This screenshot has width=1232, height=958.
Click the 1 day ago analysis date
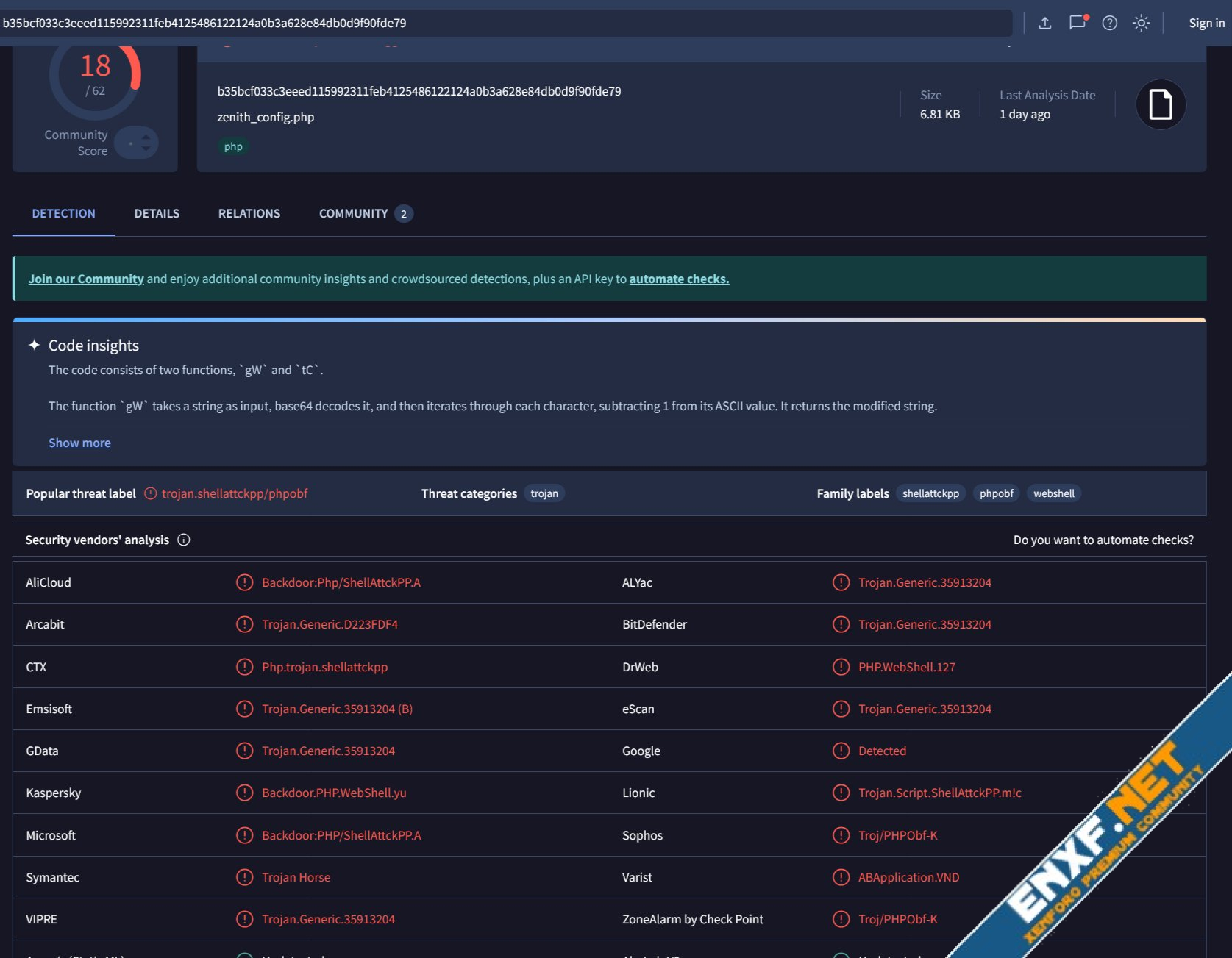pos(1025,114)
